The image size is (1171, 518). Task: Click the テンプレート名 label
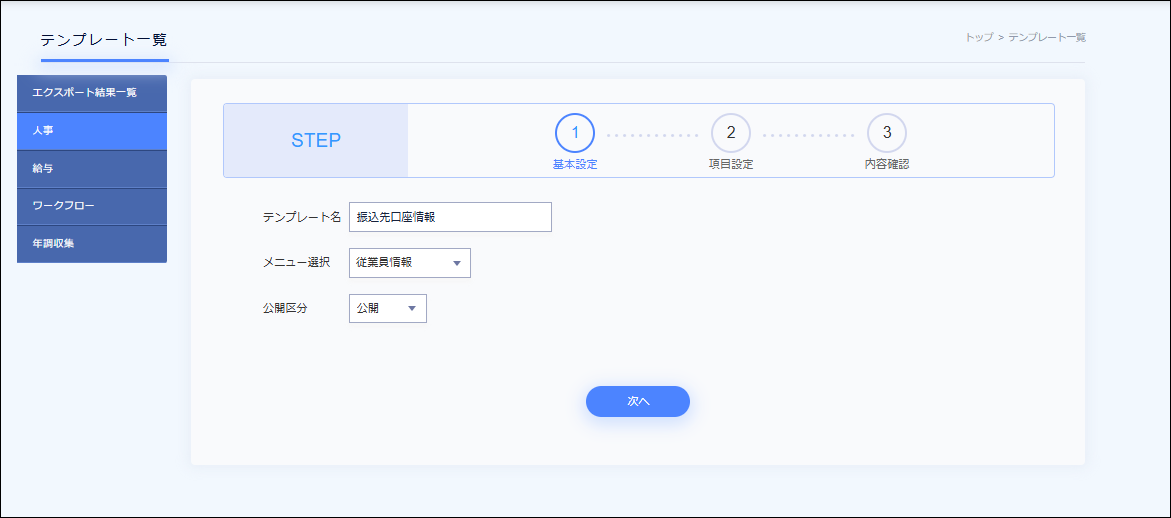coord(302,217)
